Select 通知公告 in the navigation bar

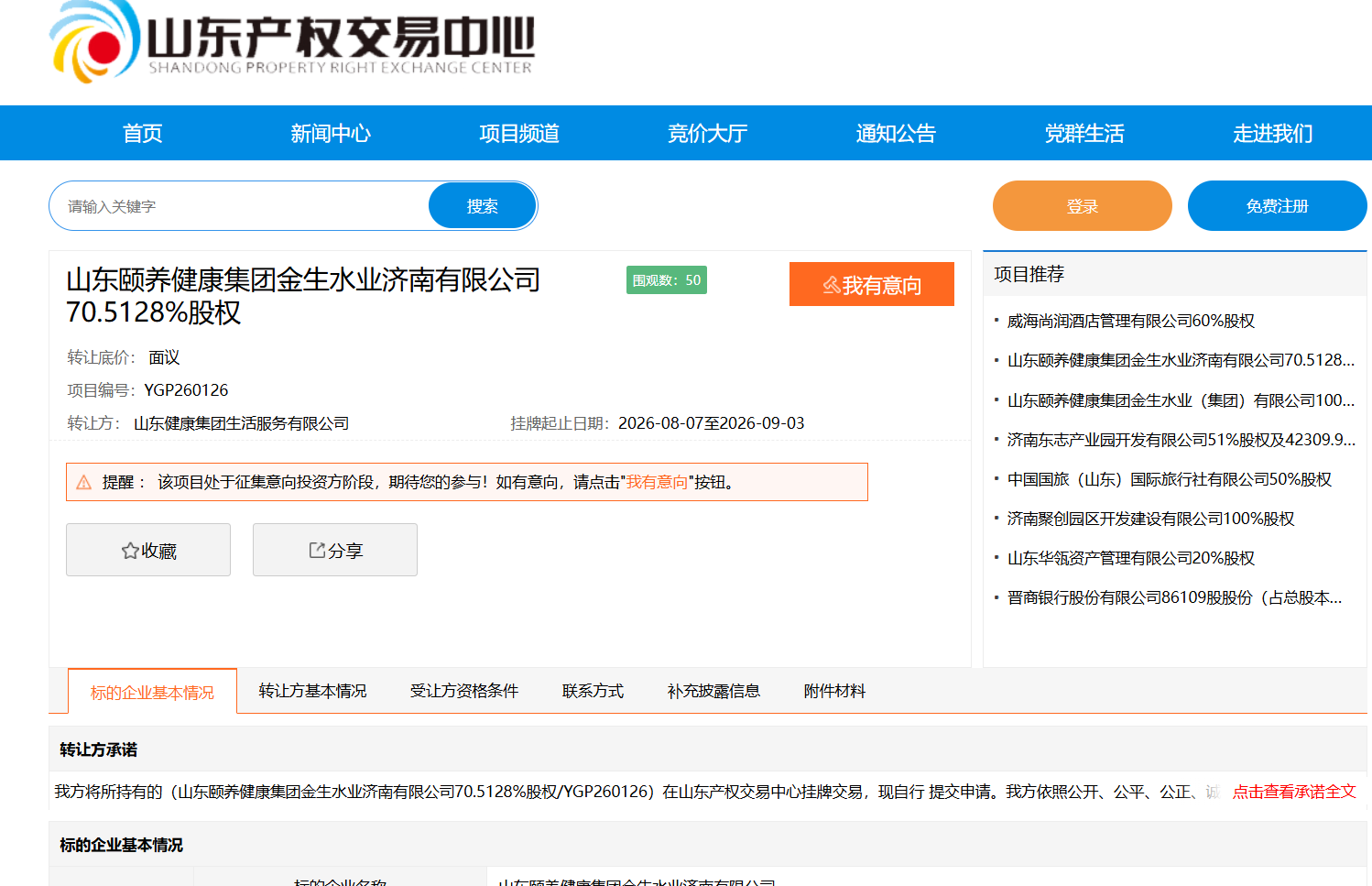(x=896, y=133)
